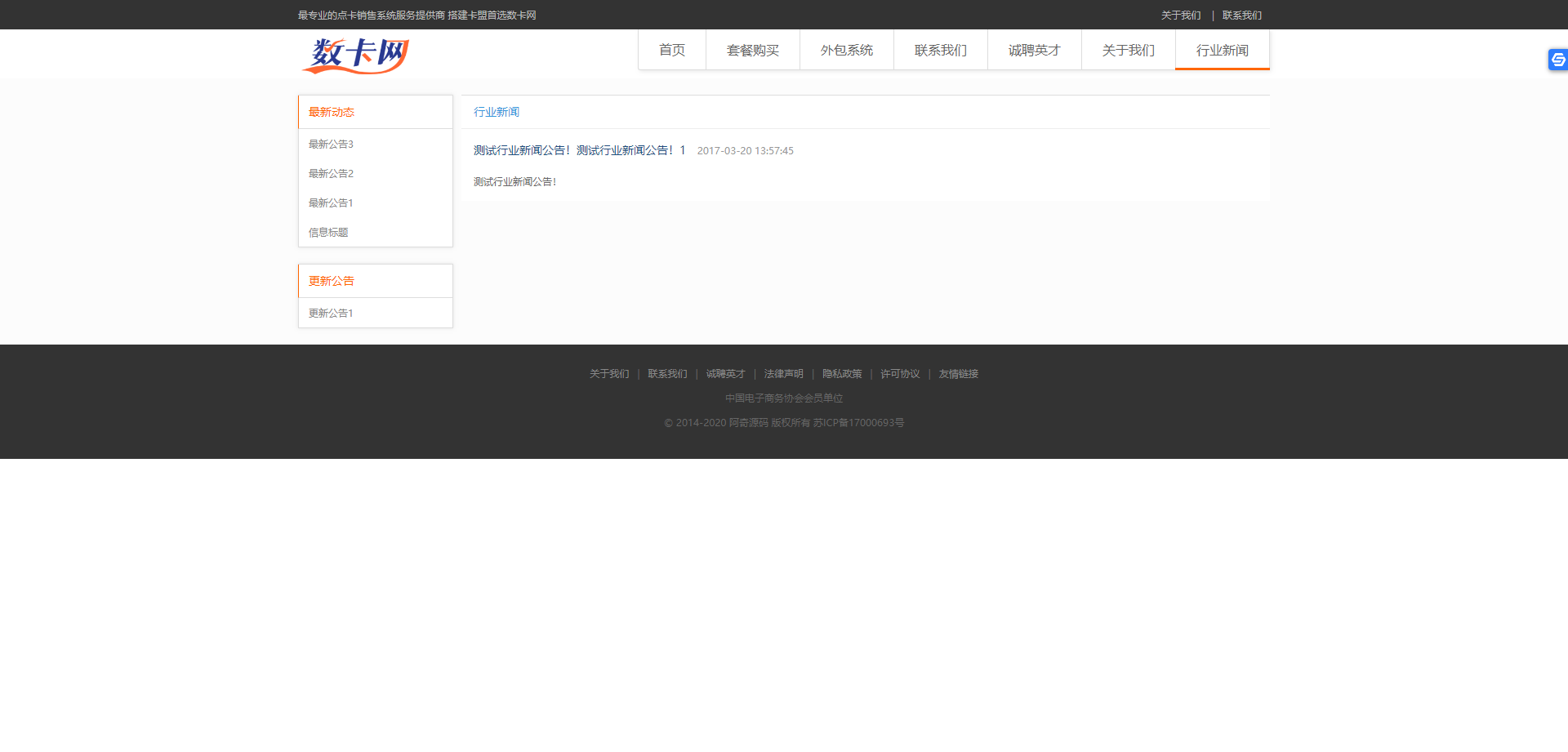Click the top bar slogan about 点卡销售系统
1568x752 pixels.
(x=417, y=16)
